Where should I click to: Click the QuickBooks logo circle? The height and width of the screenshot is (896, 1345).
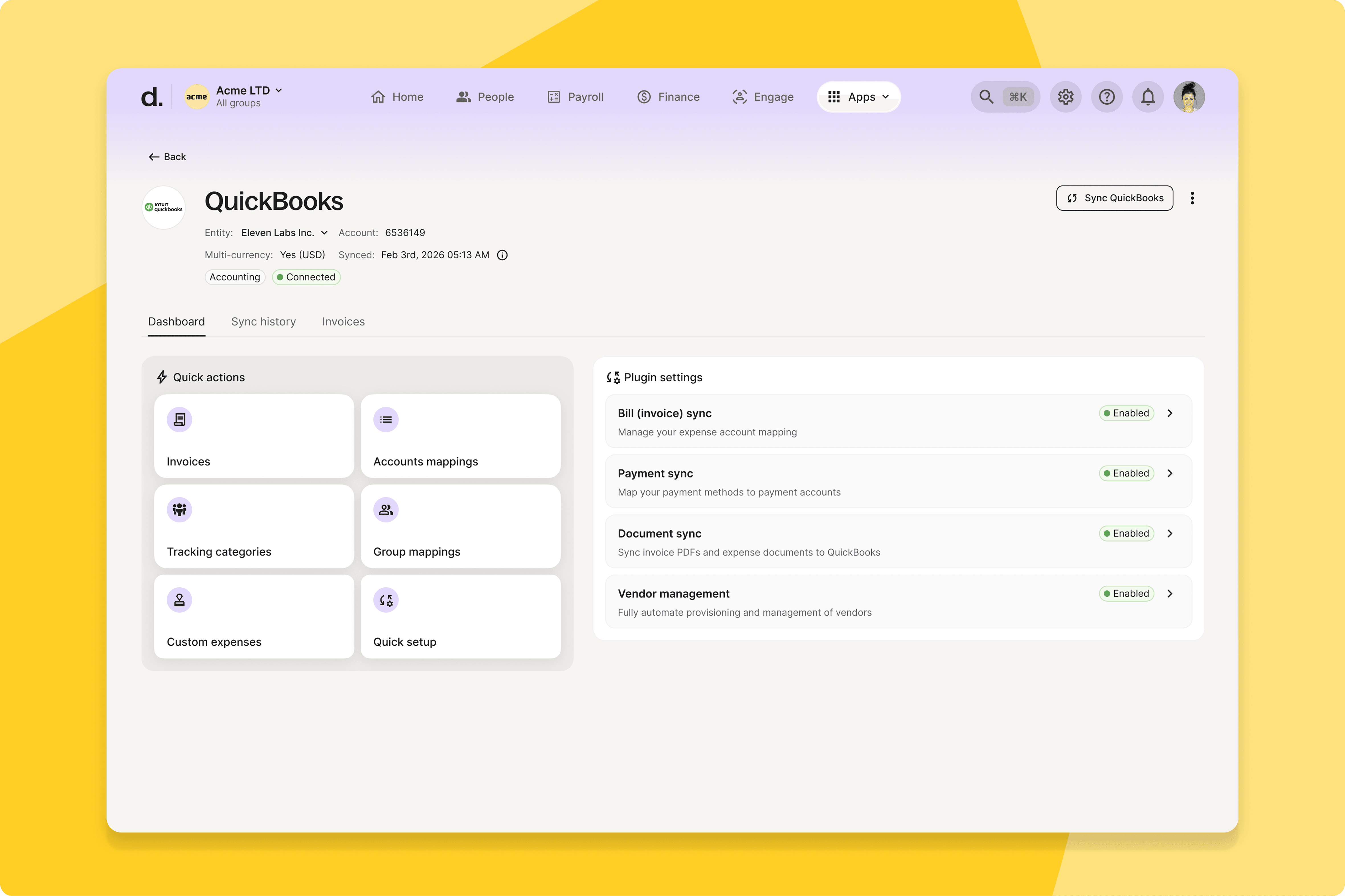point(163,208)
